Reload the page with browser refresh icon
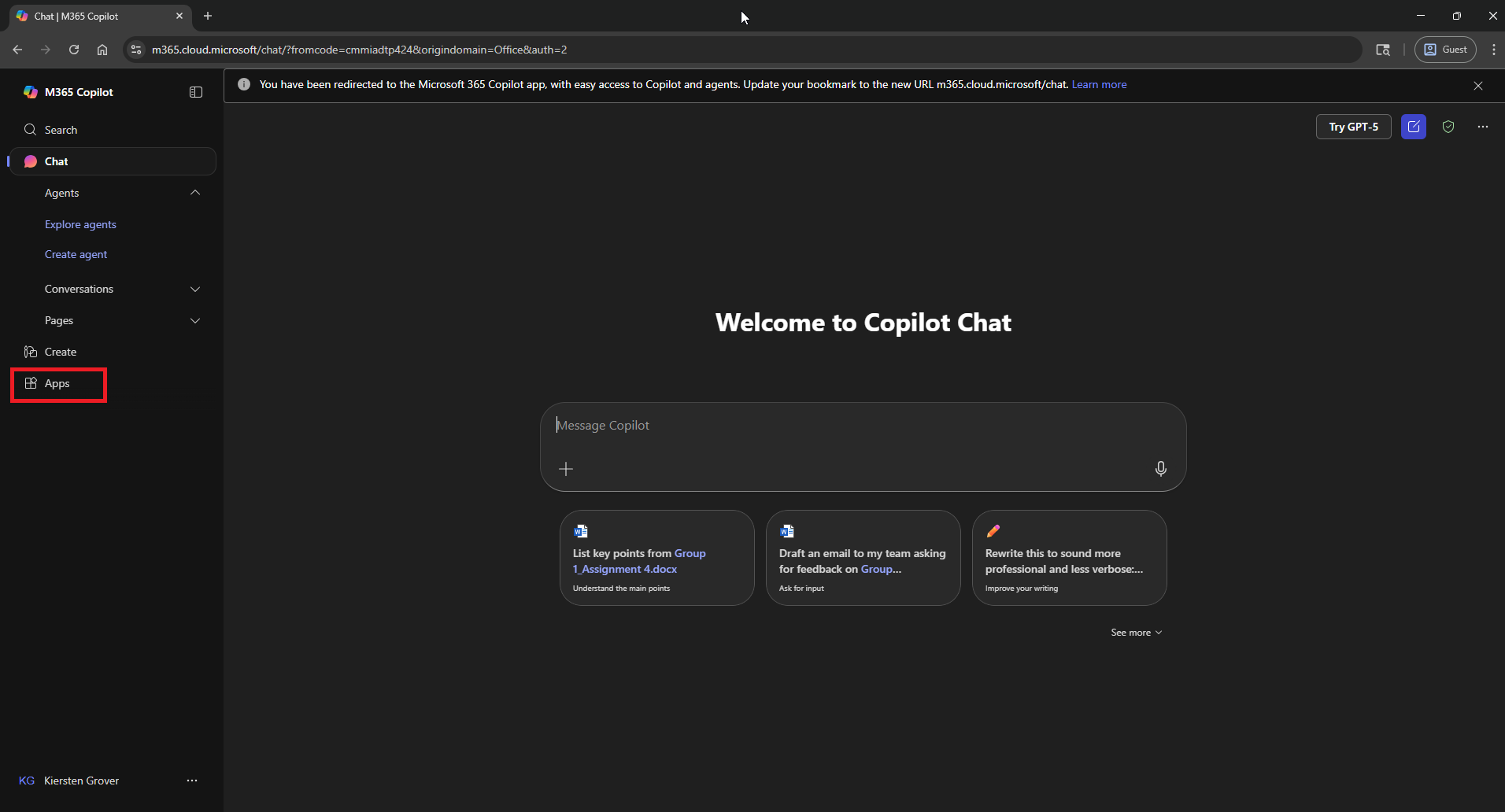The width and height of the screenshot is (1505, 812). (x=74, y=50)
